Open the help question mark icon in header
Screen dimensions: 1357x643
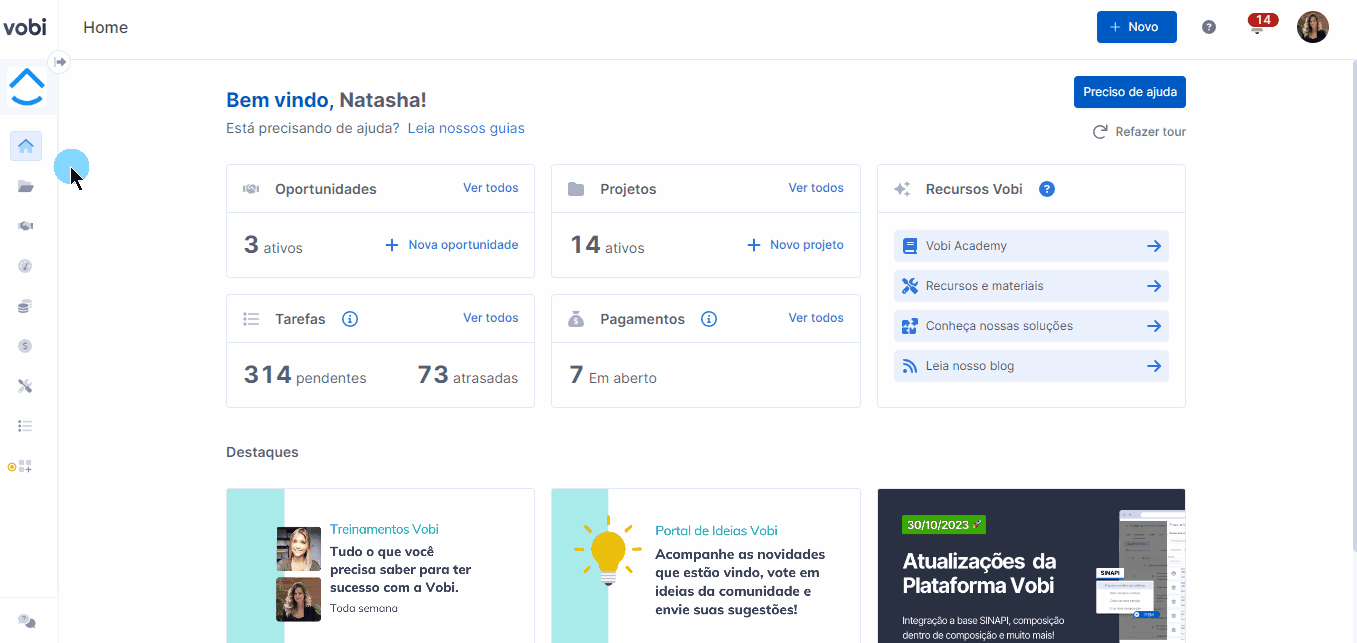1209,27
